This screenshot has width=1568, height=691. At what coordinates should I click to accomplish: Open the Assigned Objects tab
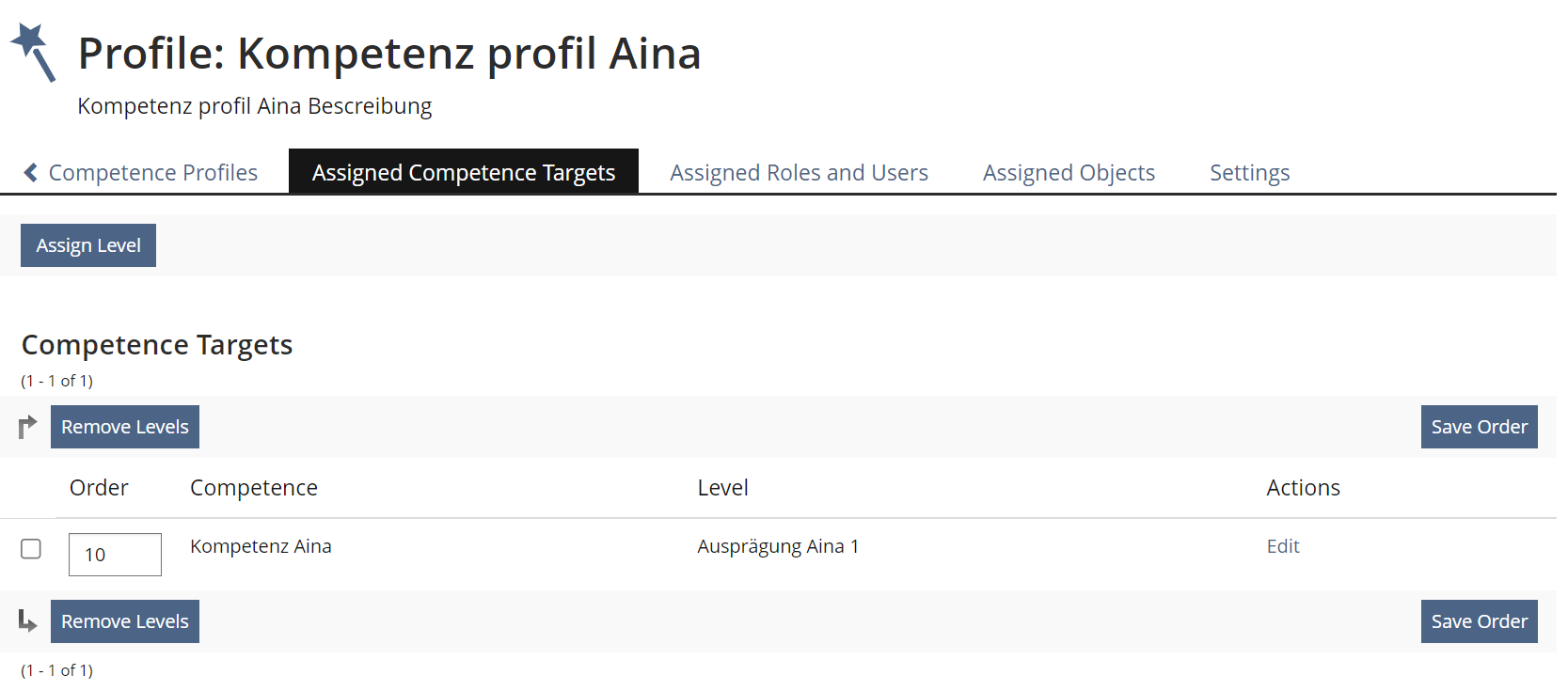pos(1069,173)
